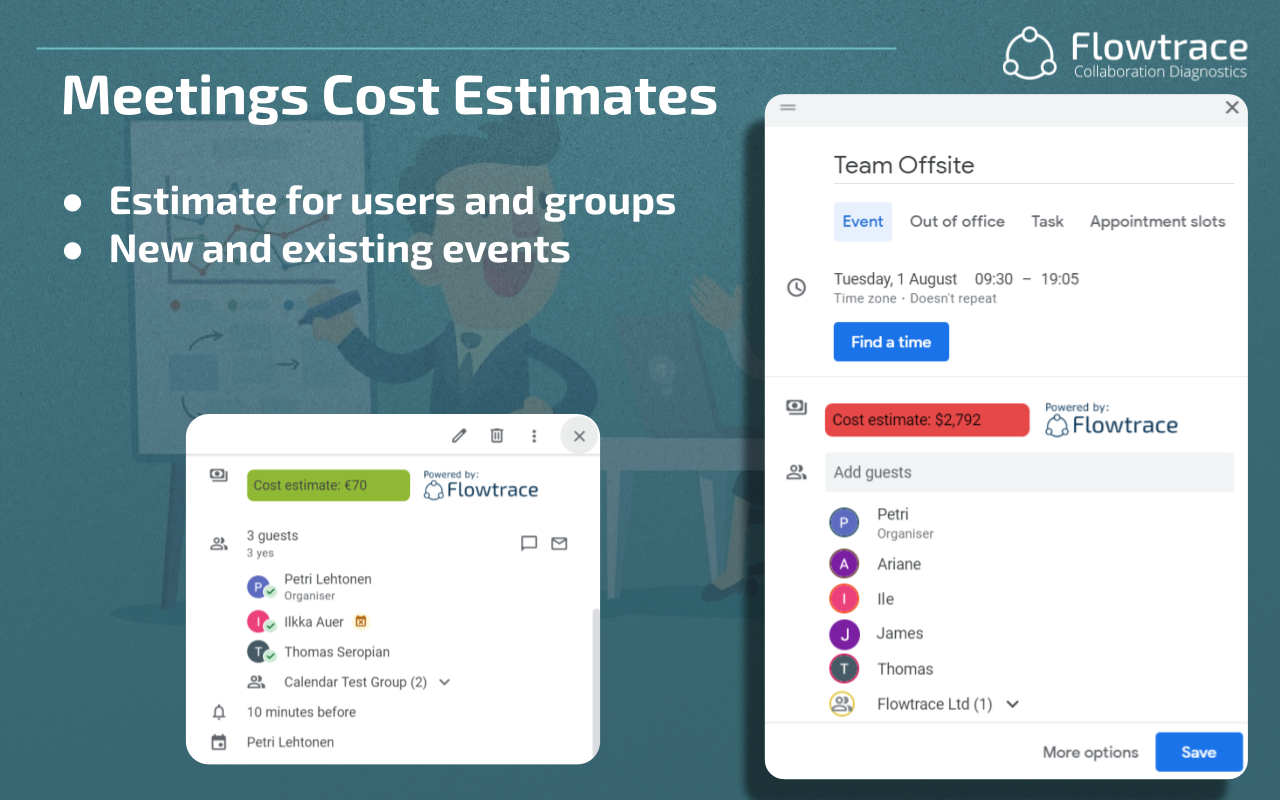Email guests using the envelope icon

click(559, 543)
